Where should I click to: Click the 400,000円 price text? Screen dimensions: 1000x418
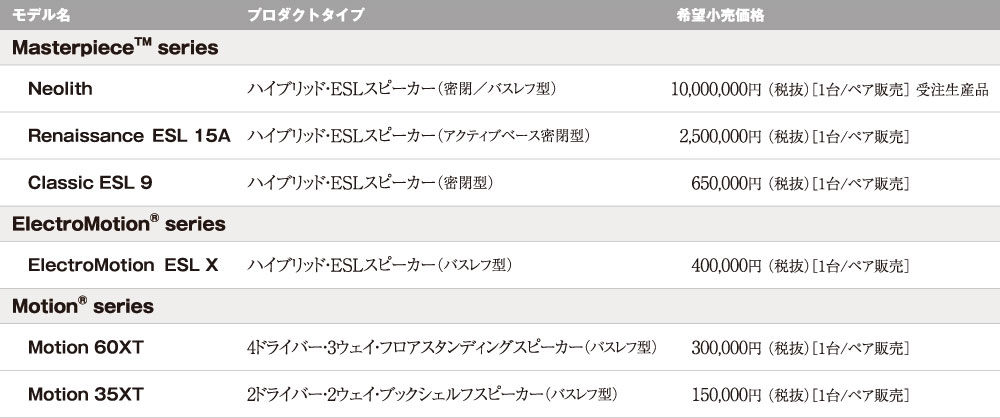[726, 265]
